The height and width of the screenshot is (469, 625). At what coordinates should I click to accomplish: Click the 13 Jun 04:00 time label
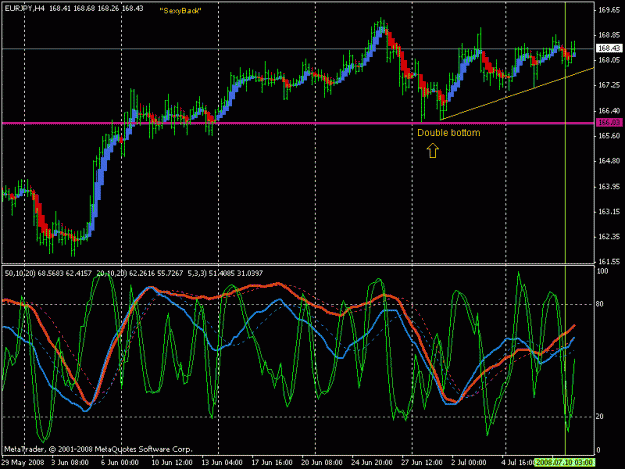click(222, 463)
